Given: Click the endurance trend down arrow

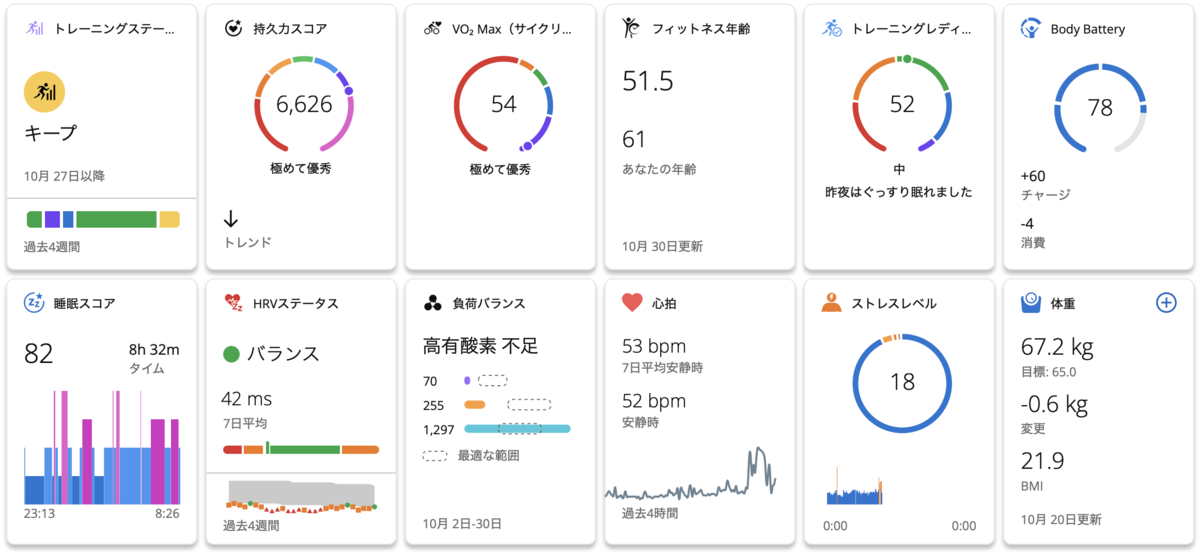Looking at the screenshot, I should pos(231,219).
